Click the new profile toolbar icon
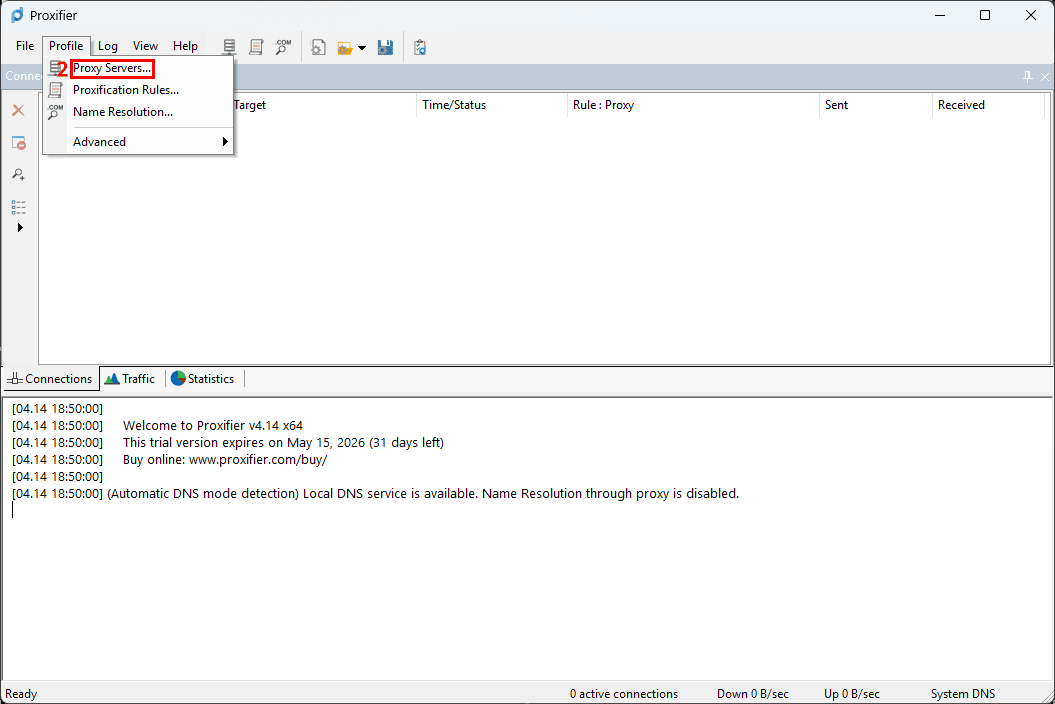The image size is (1055, 704). pos(318,47)
